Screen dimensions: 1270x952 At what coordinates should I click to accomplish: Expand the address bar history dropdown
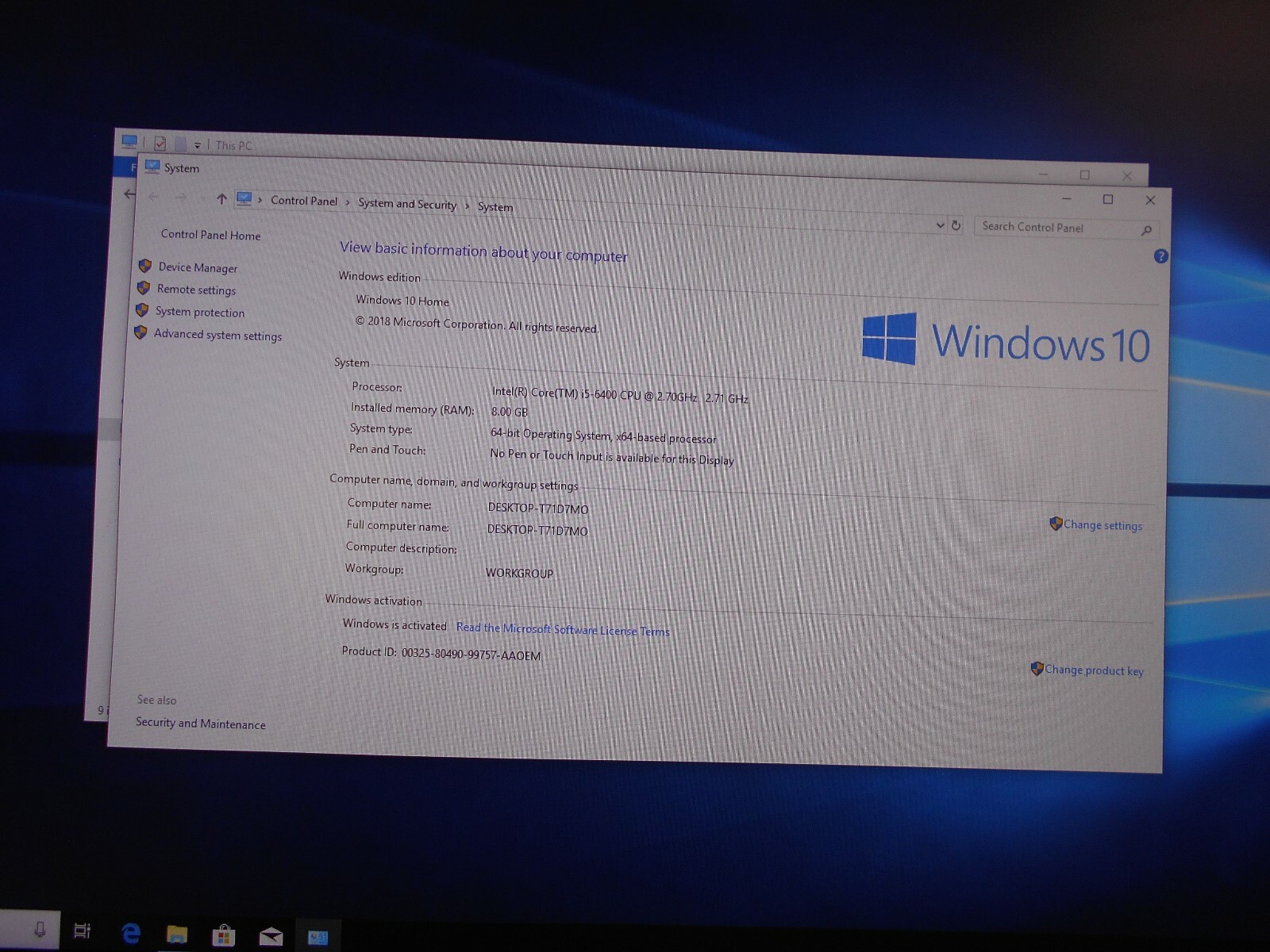940,225
